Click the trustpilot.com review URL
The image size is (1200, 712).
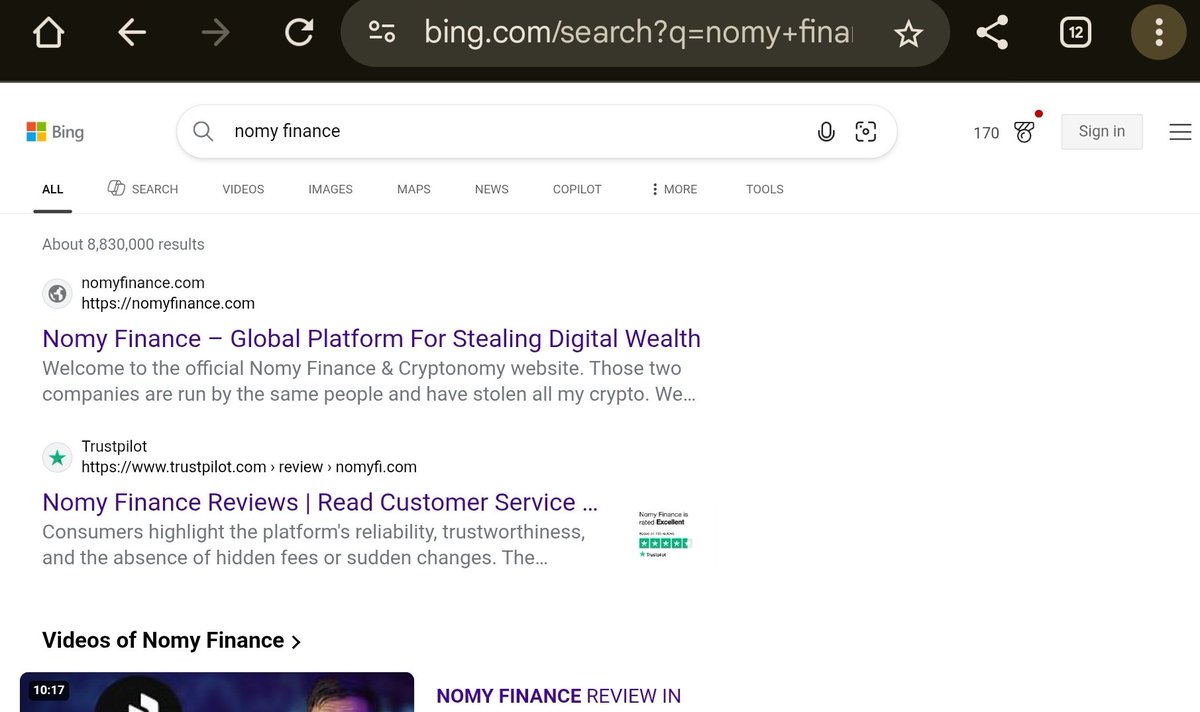click(249, 467)
